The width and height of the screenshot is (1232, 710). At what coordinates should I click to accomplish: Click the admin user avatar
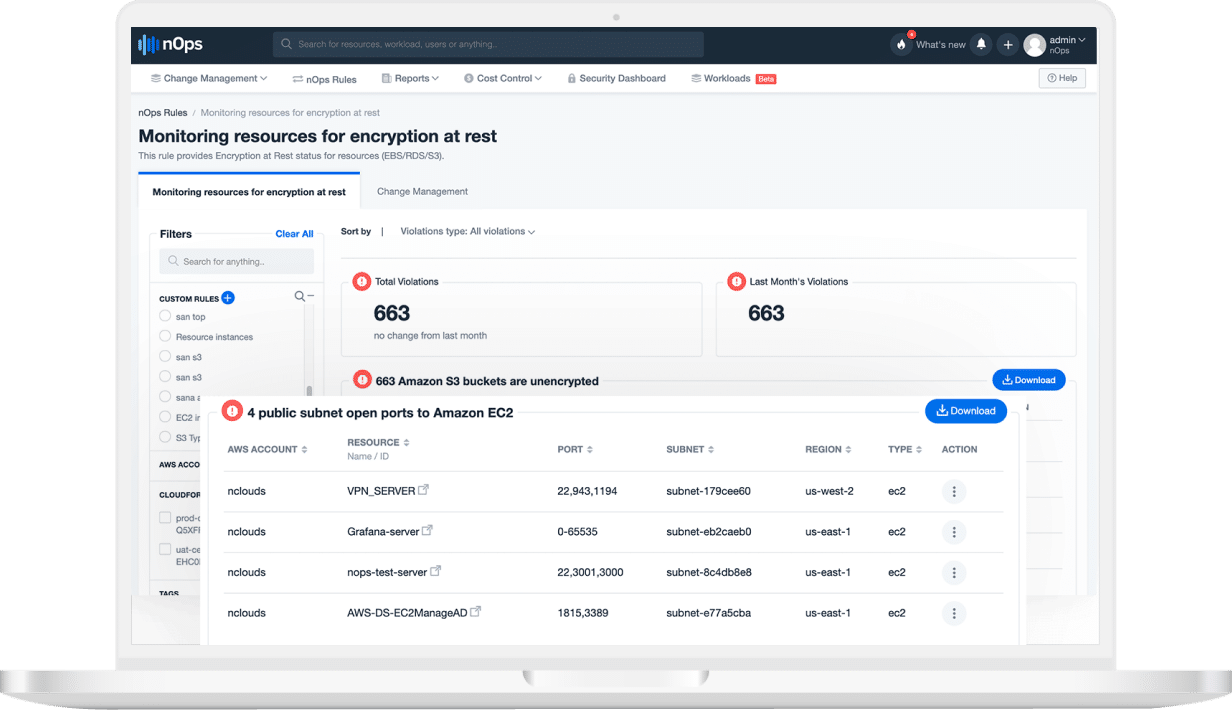click(x=1035, y=45)
